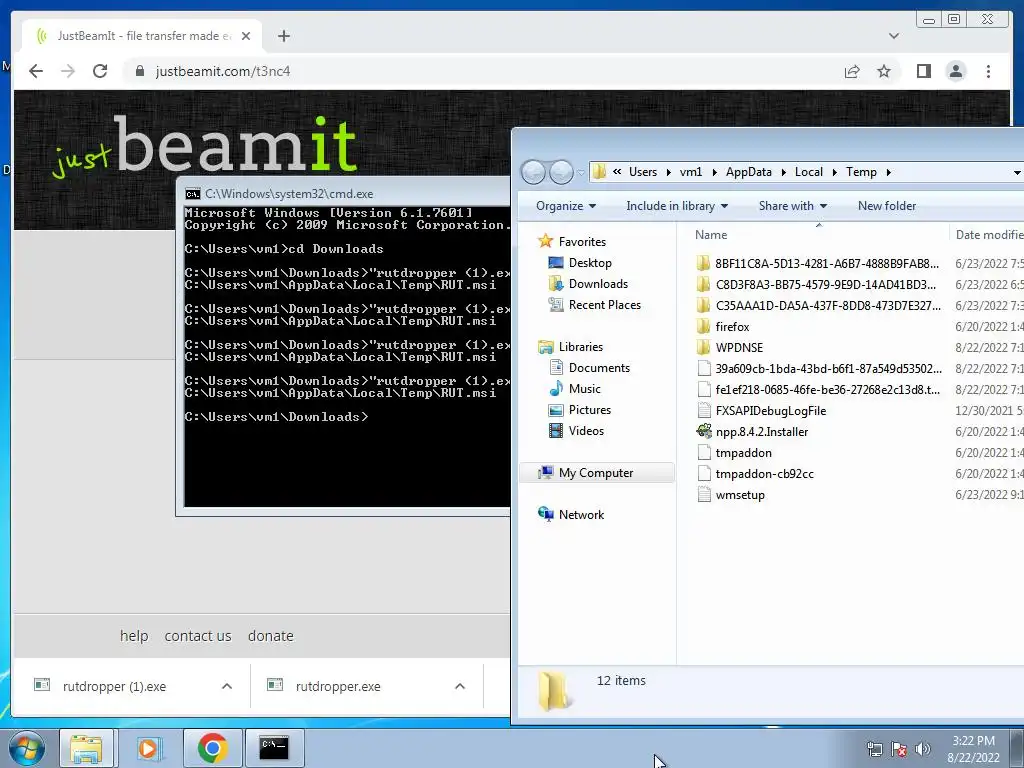Select the wmsetup file
This screenshot has width=1024, height=768.
[x=740, y=494]
